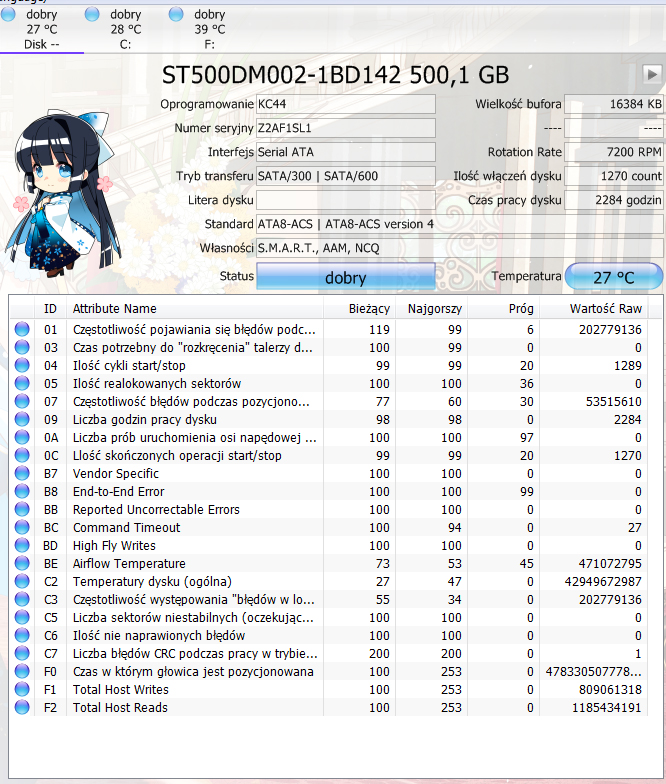Click the status icon of End-to-End Error row

(x=22, y=491)
